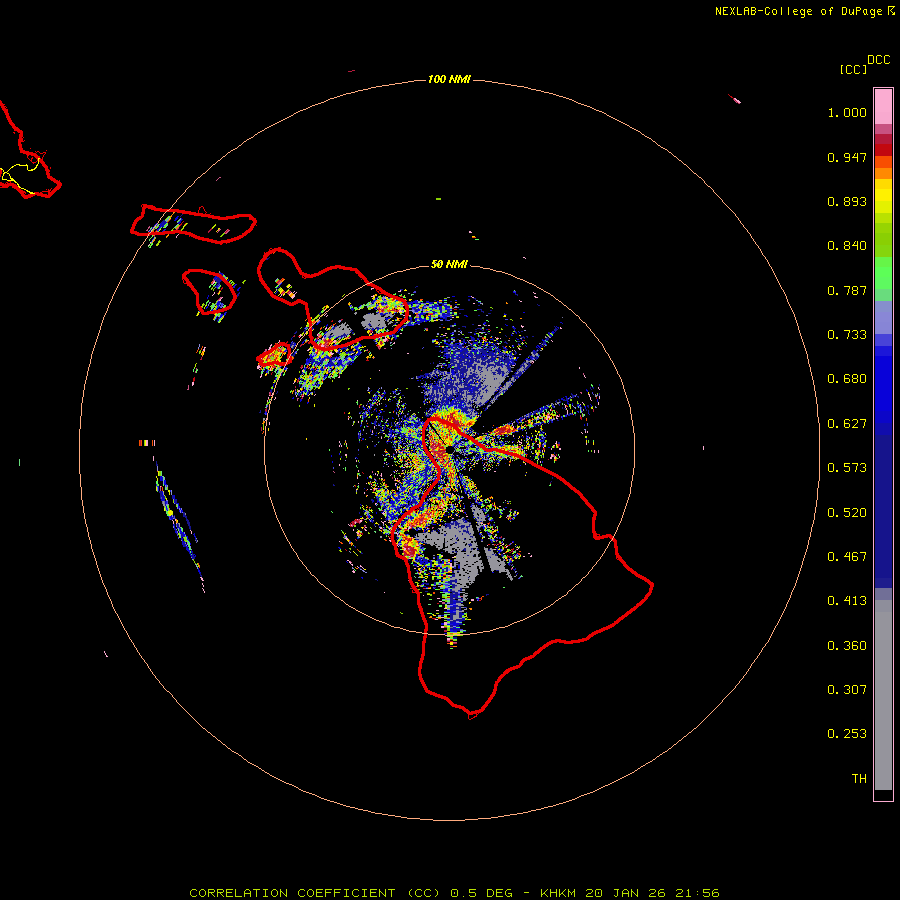Screen dimensions: 900x900
Task: Click the 100 NMI range ring label
Action: [449, 79]
